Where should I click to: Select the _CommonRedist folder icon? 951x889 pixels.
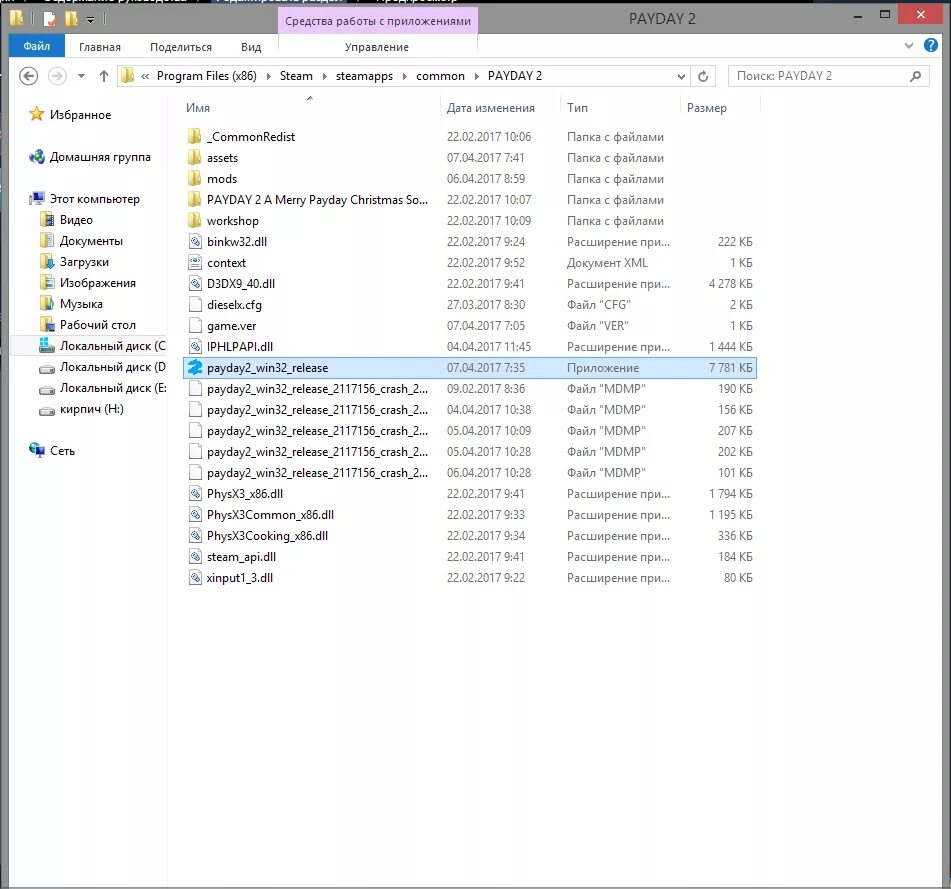(194, 136)
